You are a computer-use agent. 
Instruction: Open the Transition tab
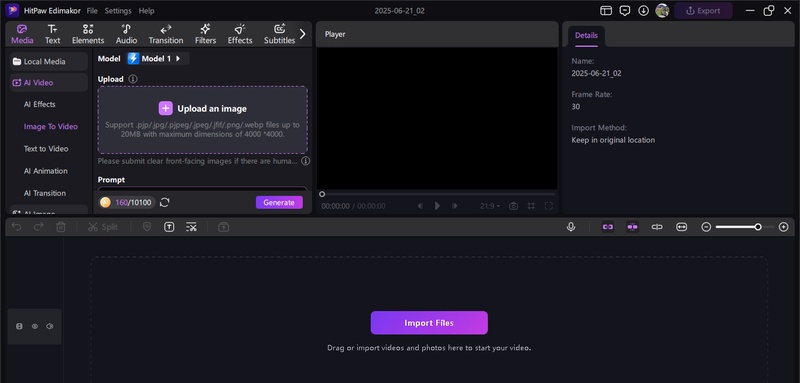[166, 34]
